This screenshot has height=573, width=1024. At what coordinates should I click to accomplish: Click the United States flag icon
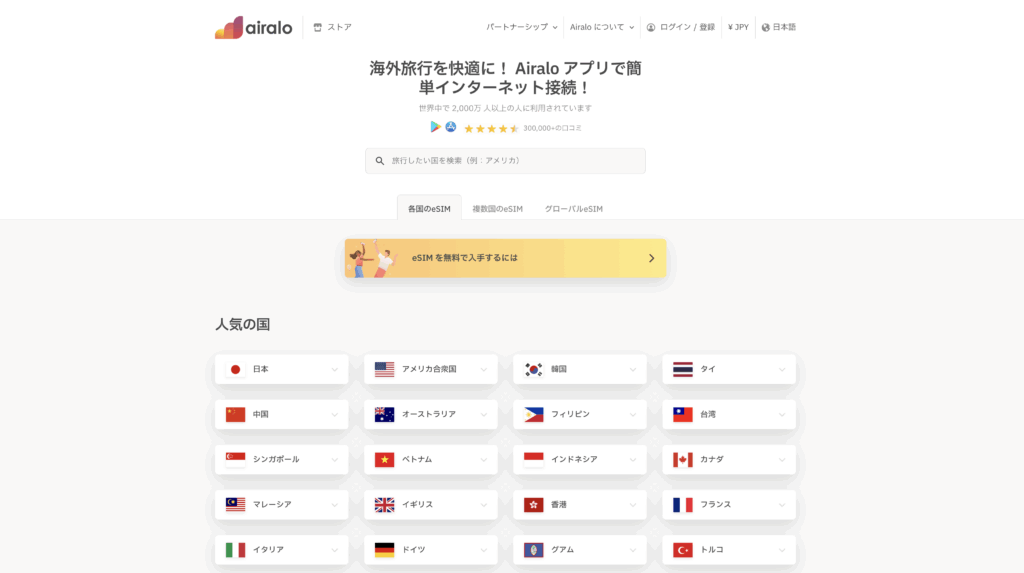[384, 369]
